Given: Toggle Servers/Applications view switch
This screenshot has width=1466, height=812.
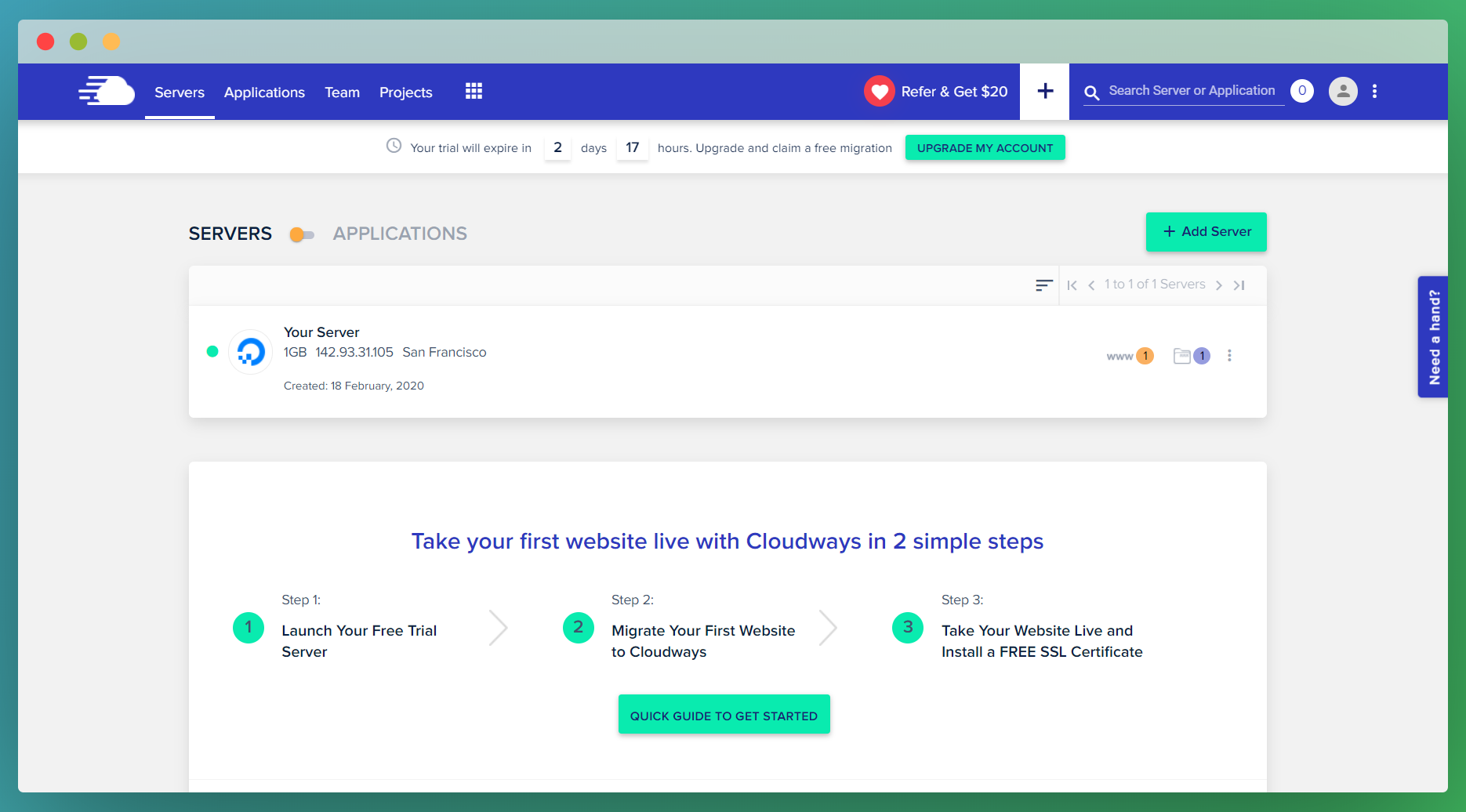Looking at the screenshot, I should pos(302,234).
